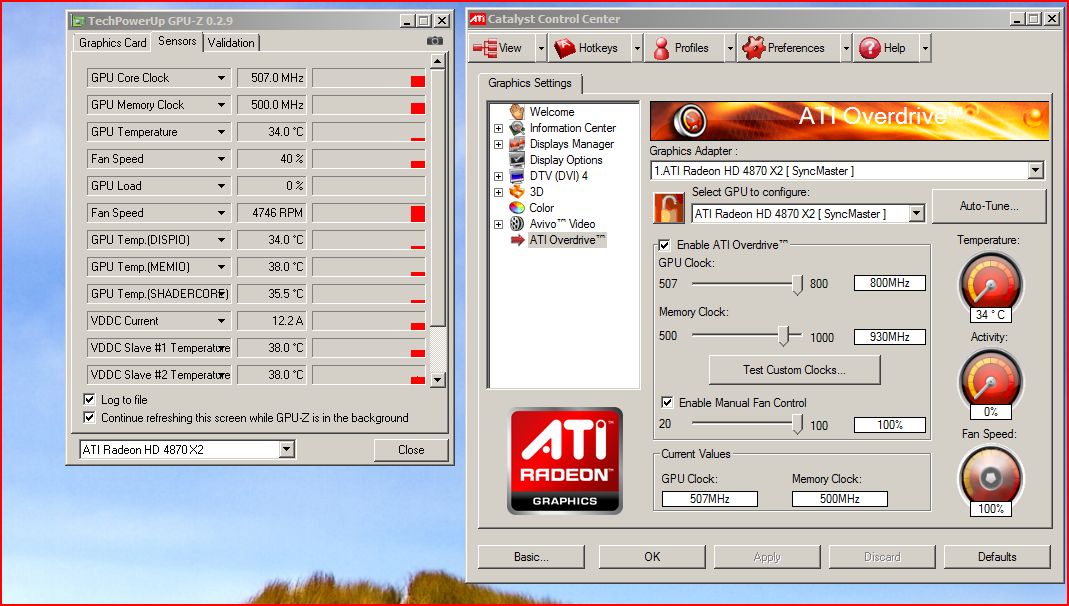The image size is (1069, 606).
Task: Select the Display Options tree icon
Action: pos(517,160)
